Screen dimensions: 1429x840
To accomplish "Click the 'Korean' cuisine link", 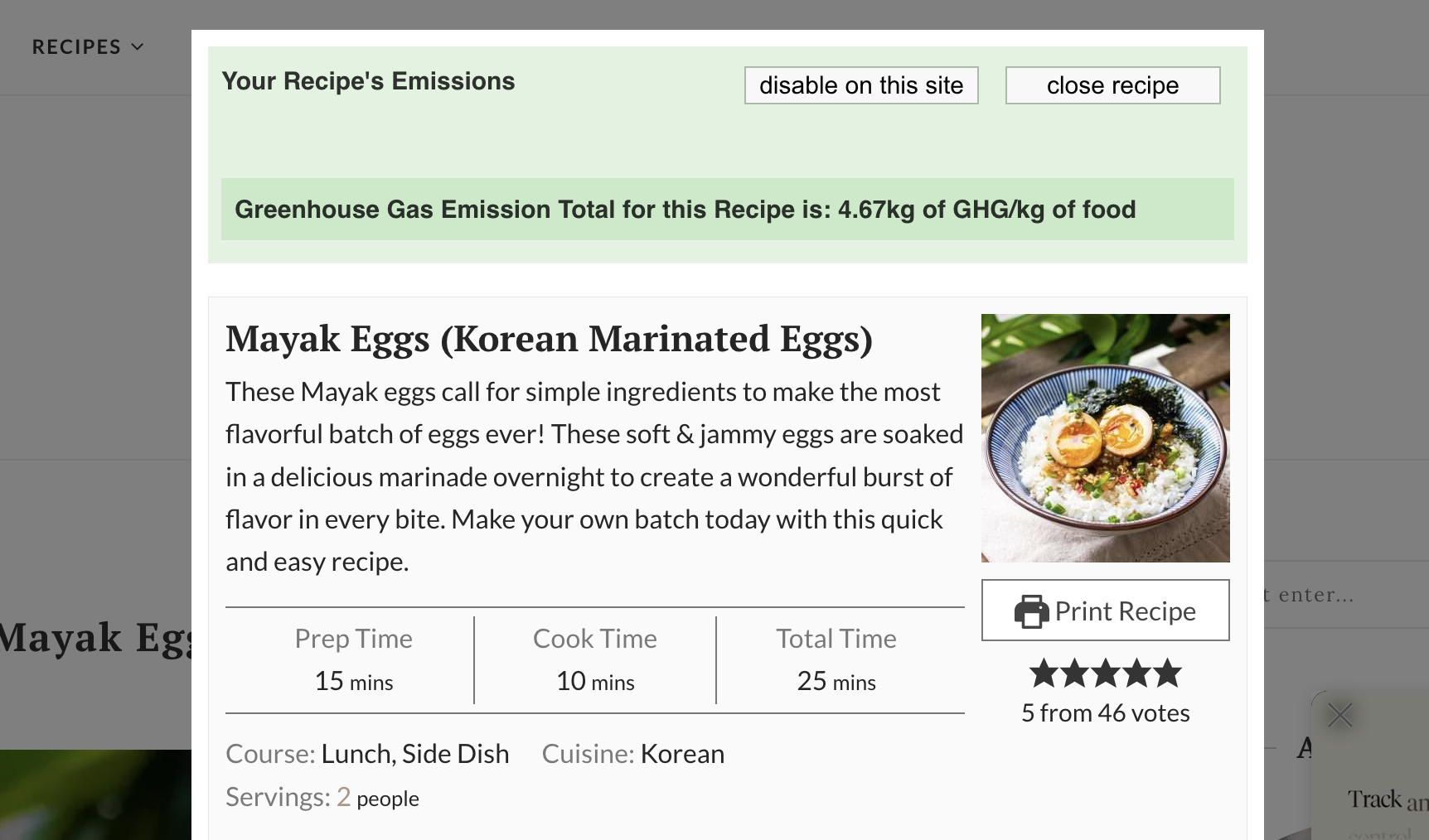I will 682,754.
